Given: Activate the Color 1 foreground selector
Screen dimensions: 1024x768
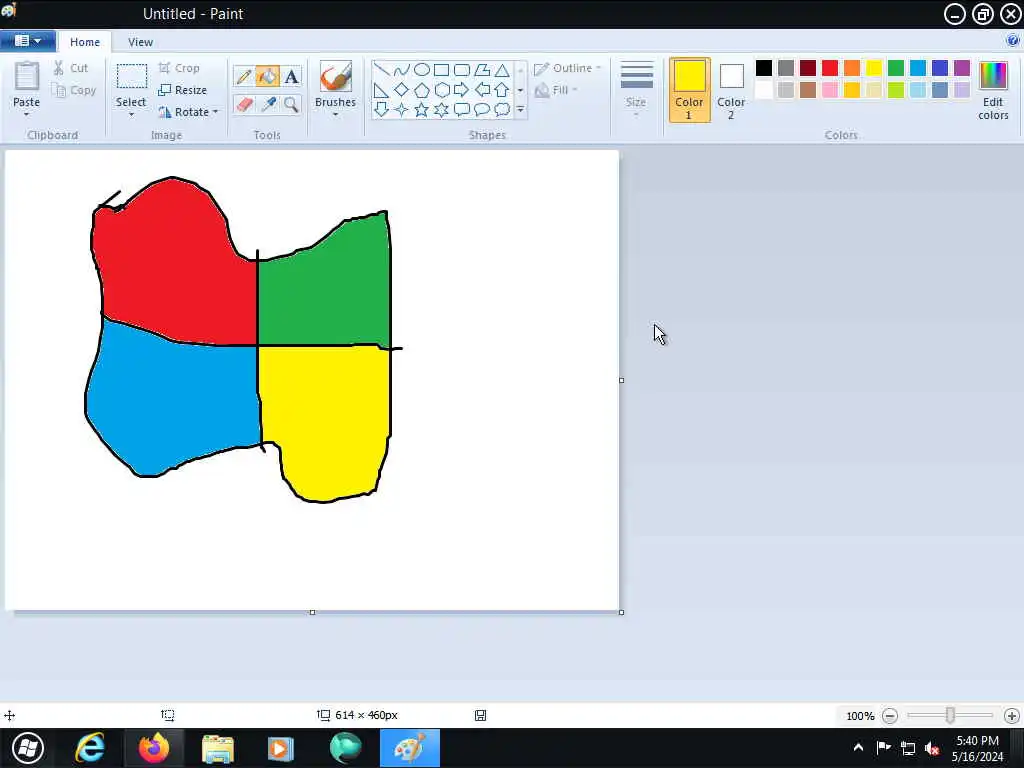Looking at the screenshot, I should (x=689, y=89).
